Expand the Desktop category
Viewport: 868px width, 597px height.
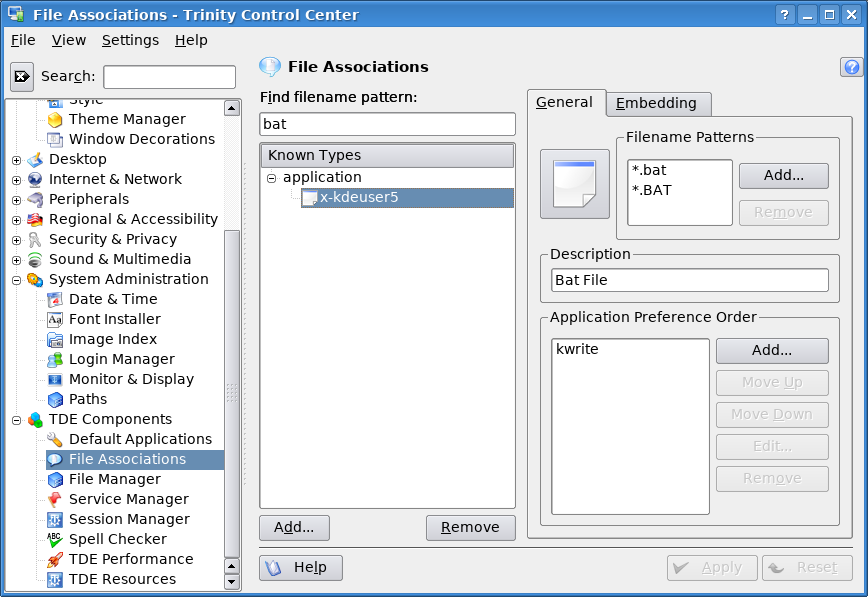tap(17, 160)
